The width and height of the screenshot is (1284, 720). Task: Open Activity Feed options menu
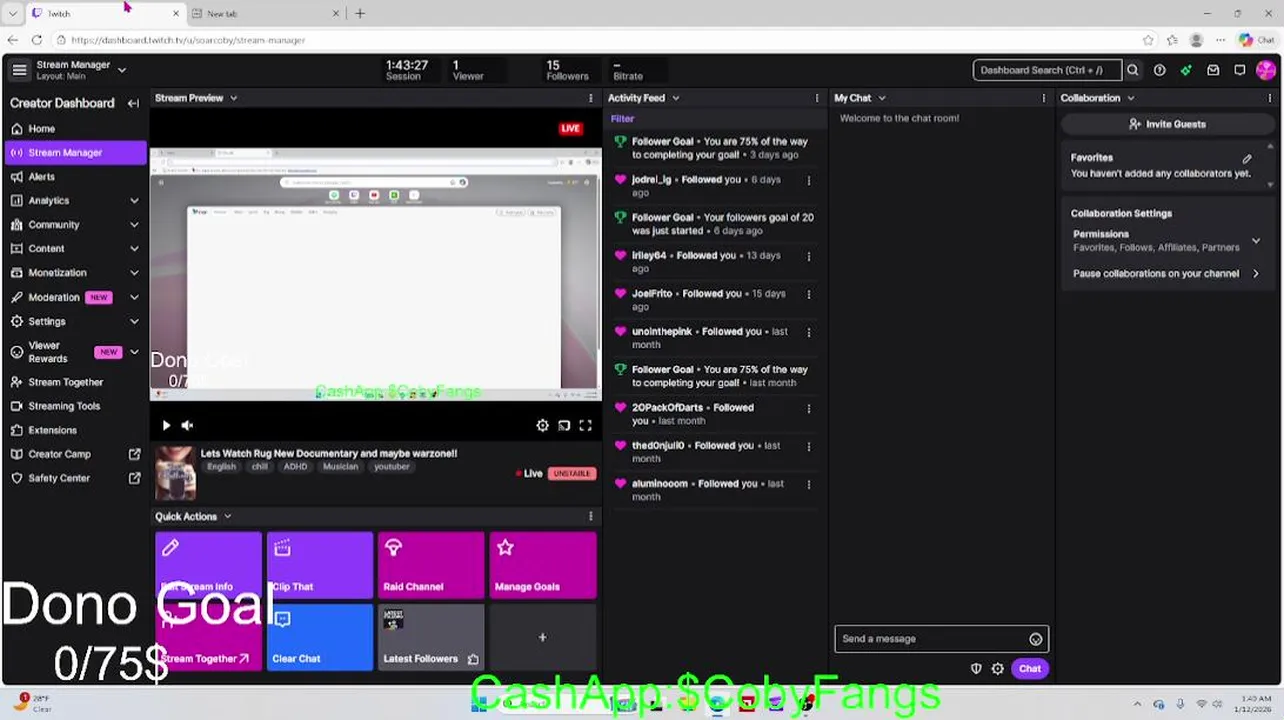click(x=817, y=98)
